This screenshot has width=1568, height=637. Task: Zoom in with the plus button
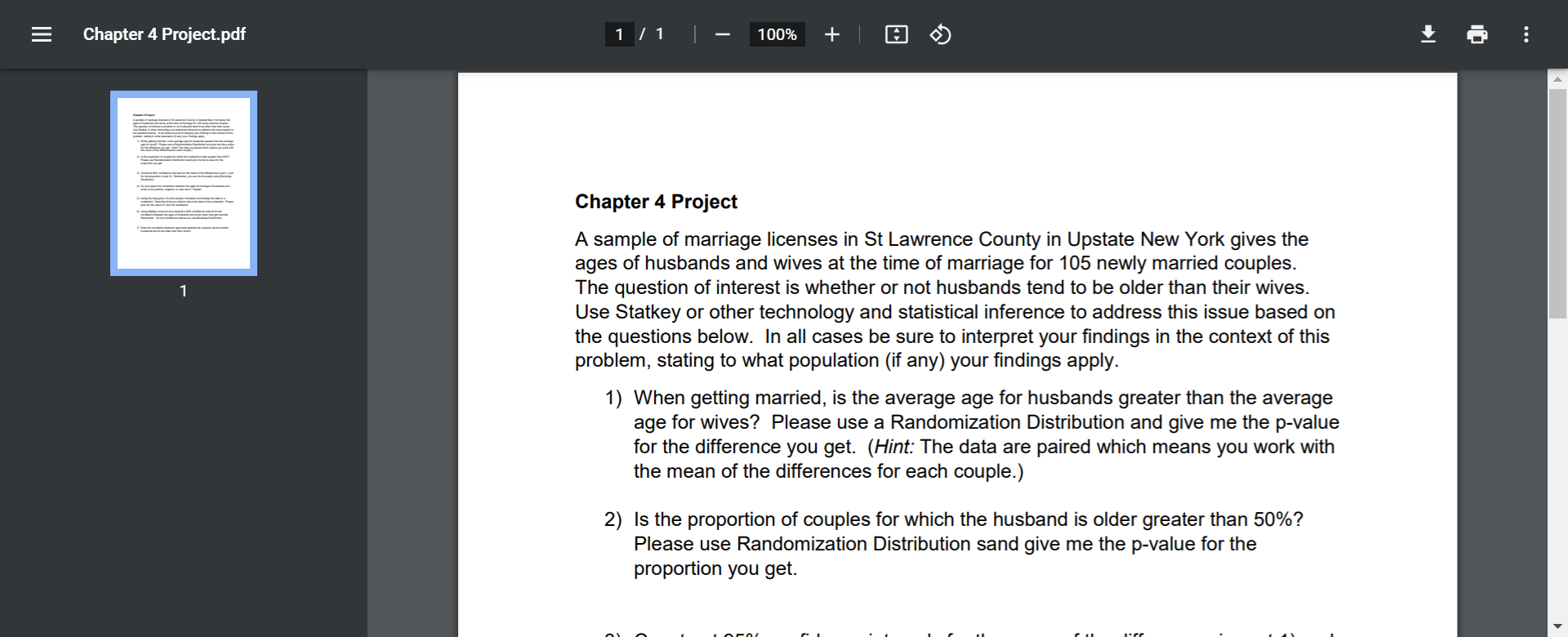coord(831,34)
